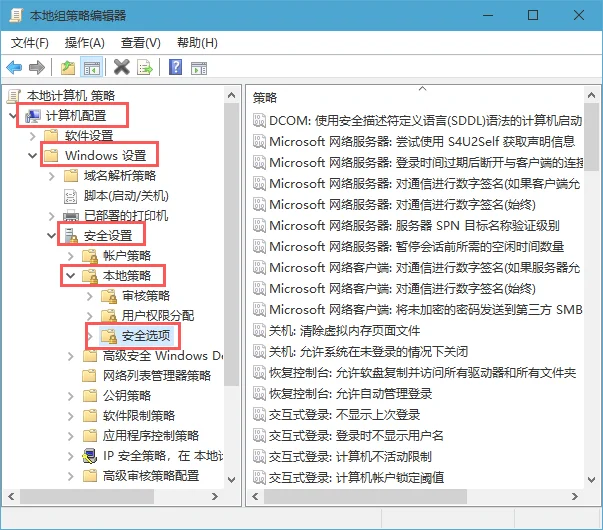Screen dimensions: 603x530
Task: Collapse the 计算机配置 node
Action: coord(13,116)
